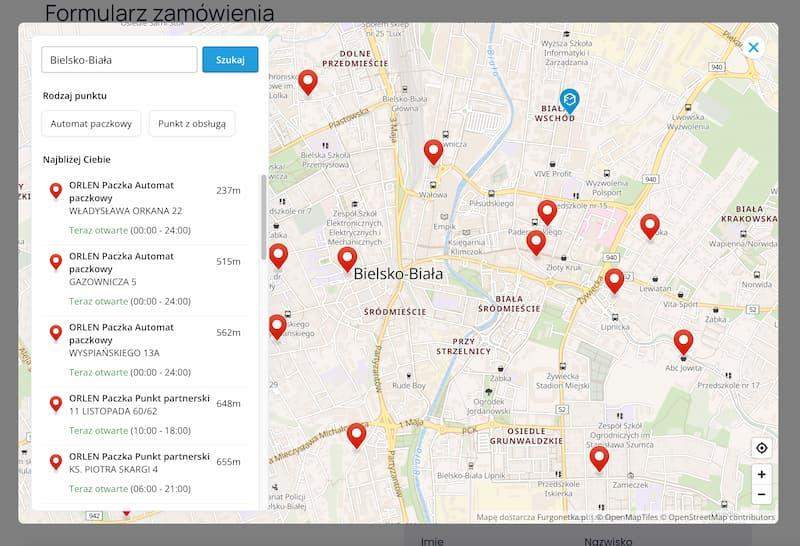Zoom in the map with plus button
This screenshot has height=546, width=800.
(x=762, y=475)
